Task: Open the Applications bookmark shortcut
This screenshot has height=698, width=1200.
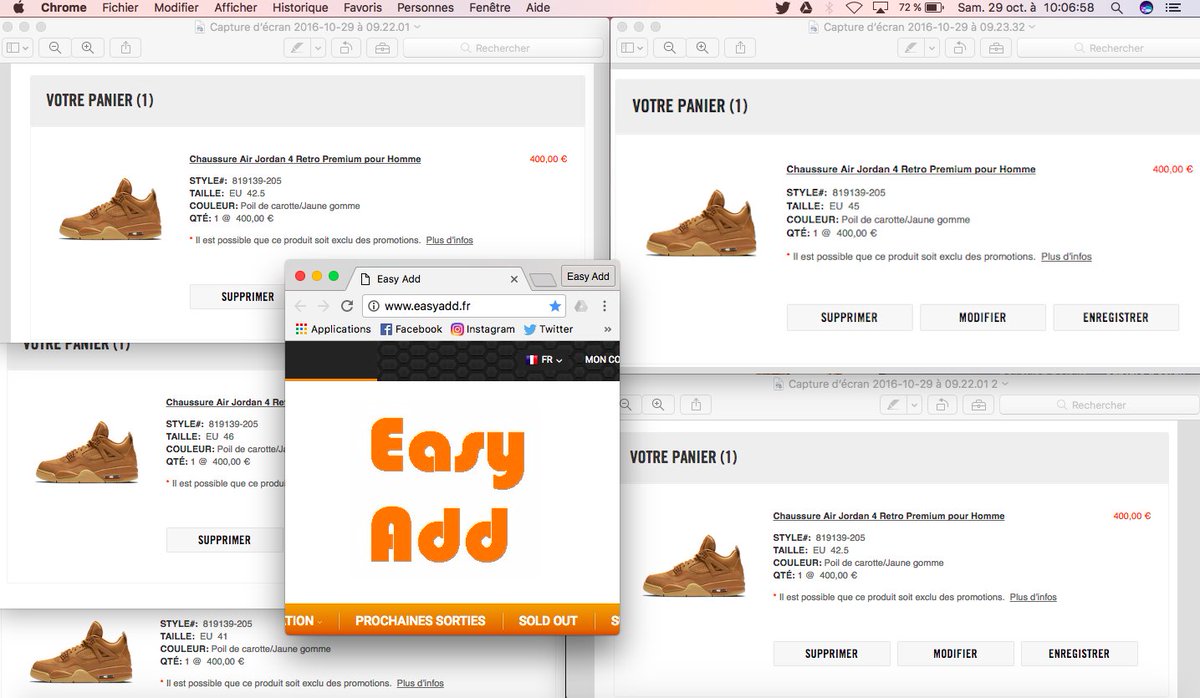Action: (x=333, y=329)
